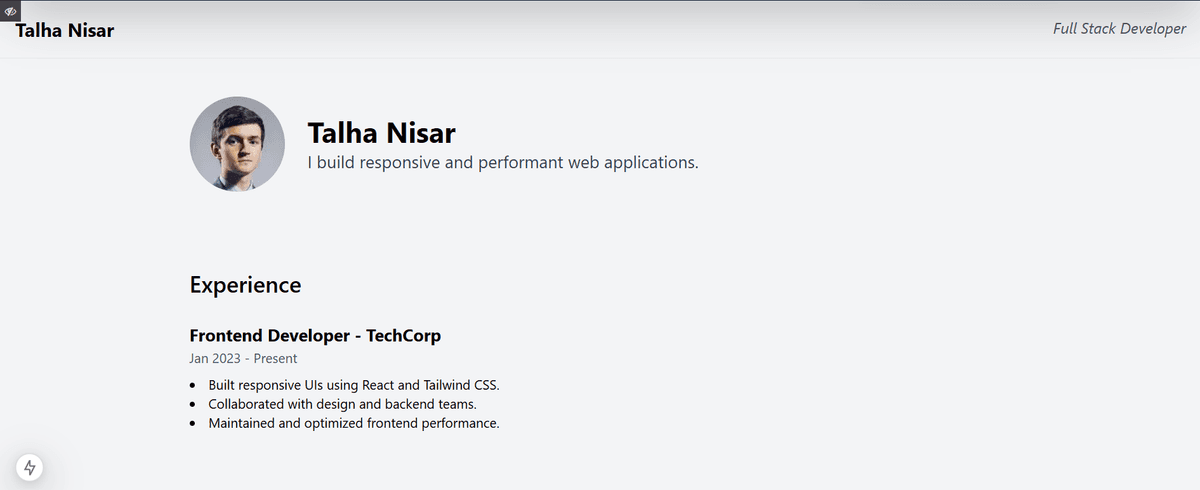Select the circular profile photo
The width and height of the screenshot is (1200, 490).
click(x=237, y=144)
